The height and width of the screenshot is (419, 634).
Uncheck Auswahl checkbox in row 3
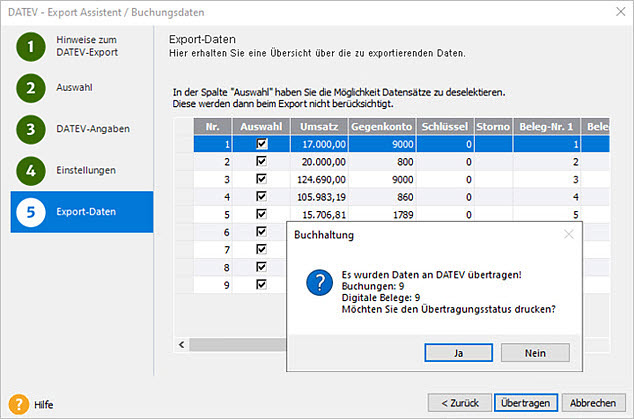coord(262,179)
